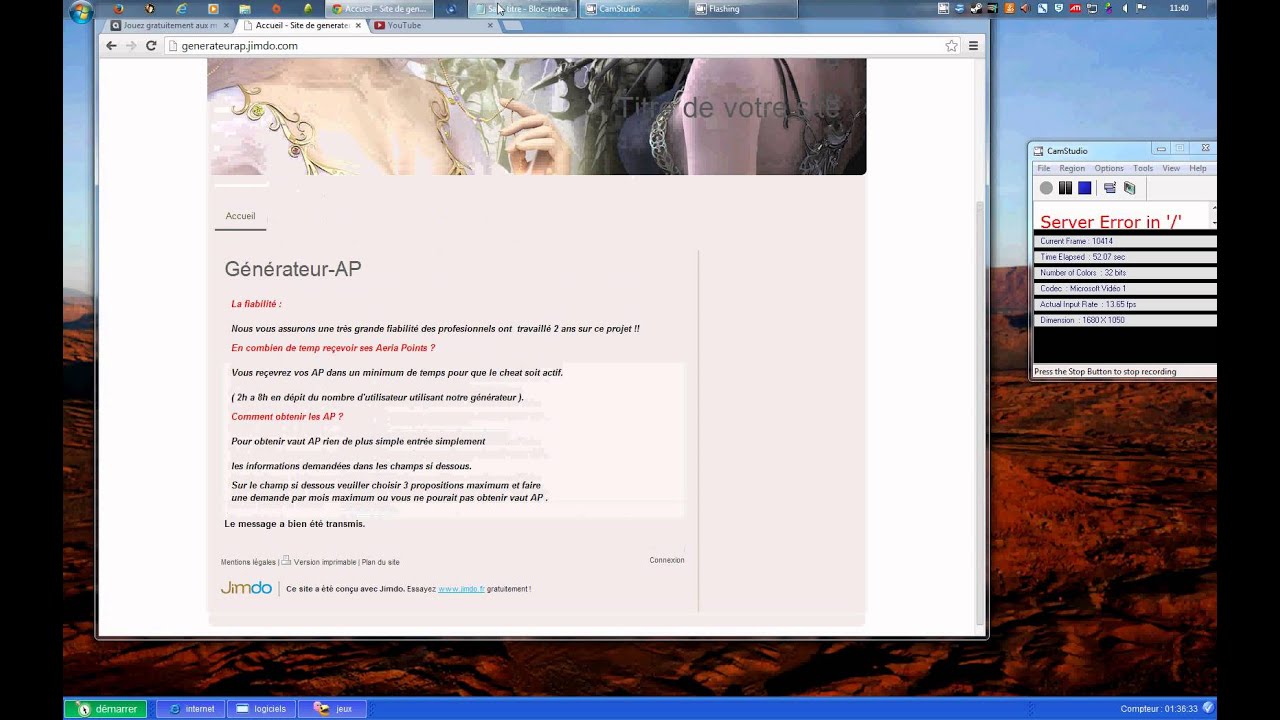Click the 'Dimension : 1680 X 1050' row
1280x720 pixels.
coord(1124,321)
